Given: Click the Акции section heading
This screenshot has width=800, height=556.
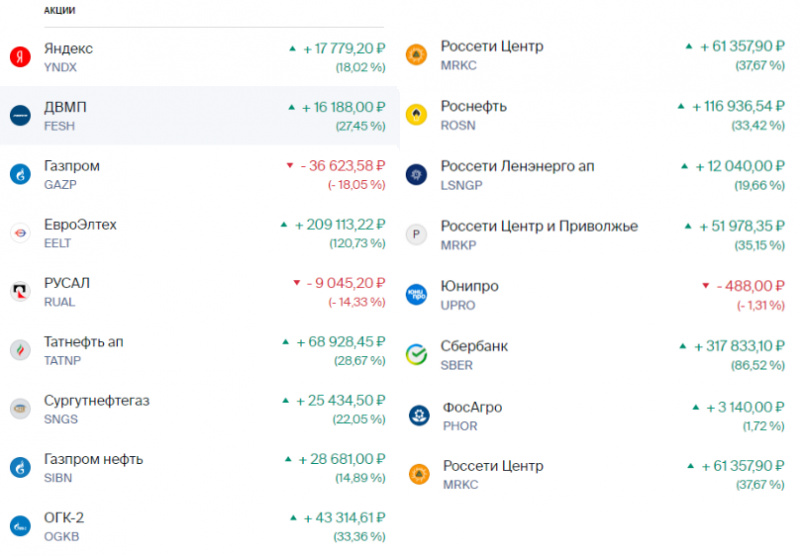Looking at the screenshot, I should (59, 10).
